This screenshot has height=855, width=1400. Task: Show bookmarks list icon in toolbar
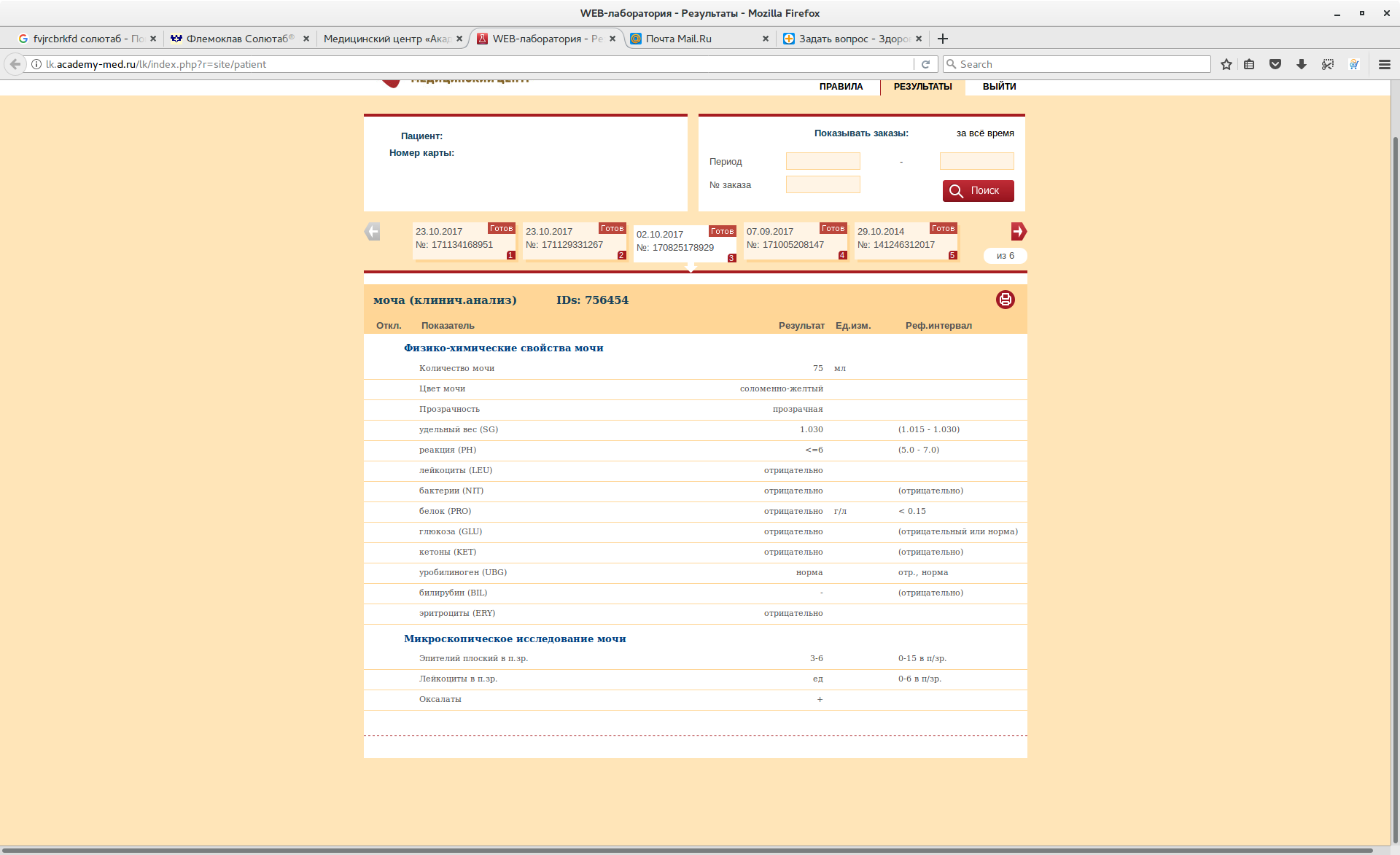click(1249, 64)
